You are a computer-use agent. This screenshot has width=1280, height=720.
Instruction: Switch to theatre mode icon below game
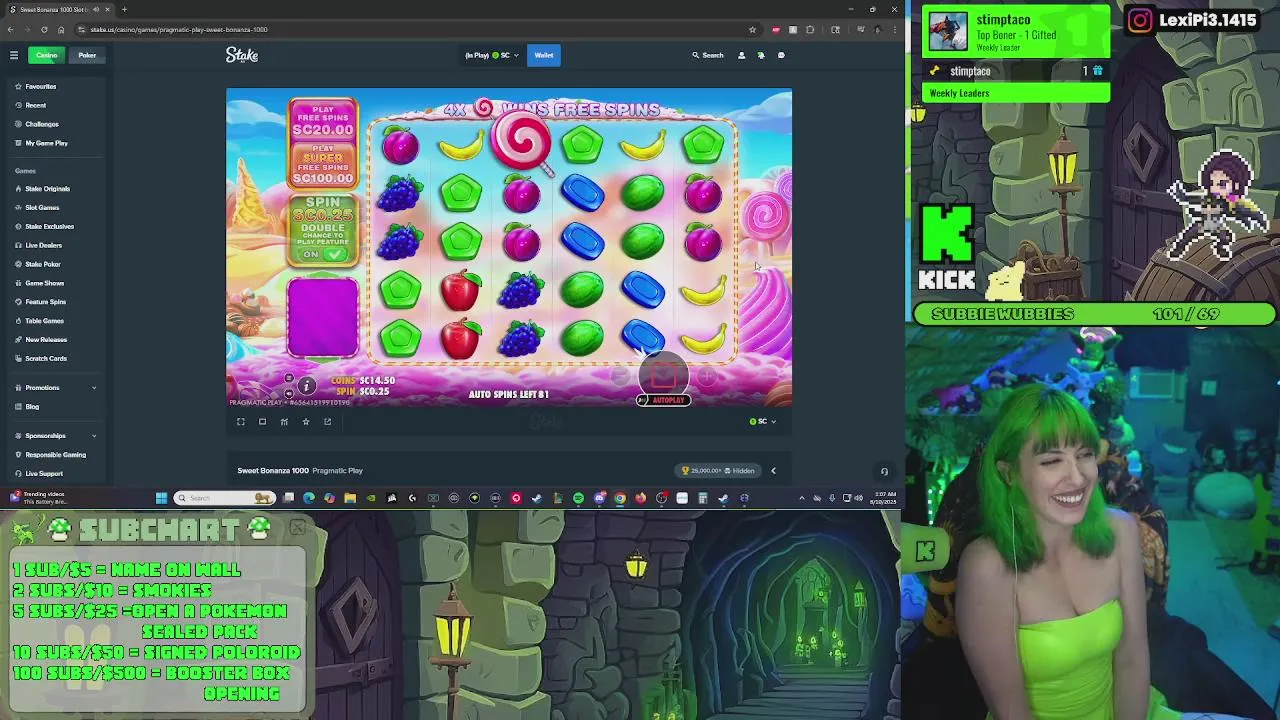(262, 421)
